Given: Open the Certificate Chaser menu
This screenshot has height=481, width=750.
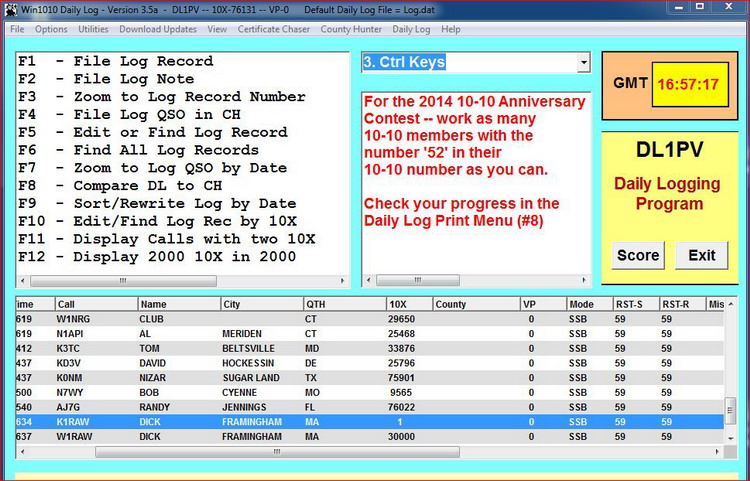Looking at the screenshot, I should point(273,29).
